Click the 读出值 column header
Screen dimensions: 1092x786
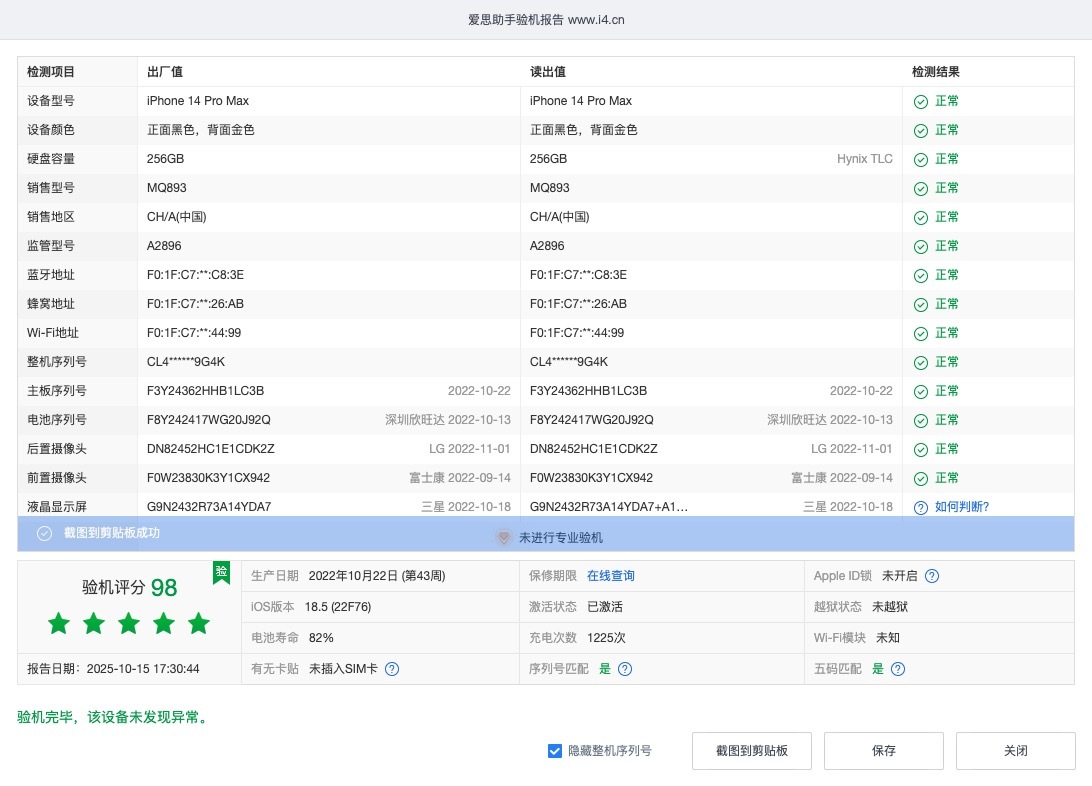548,72
